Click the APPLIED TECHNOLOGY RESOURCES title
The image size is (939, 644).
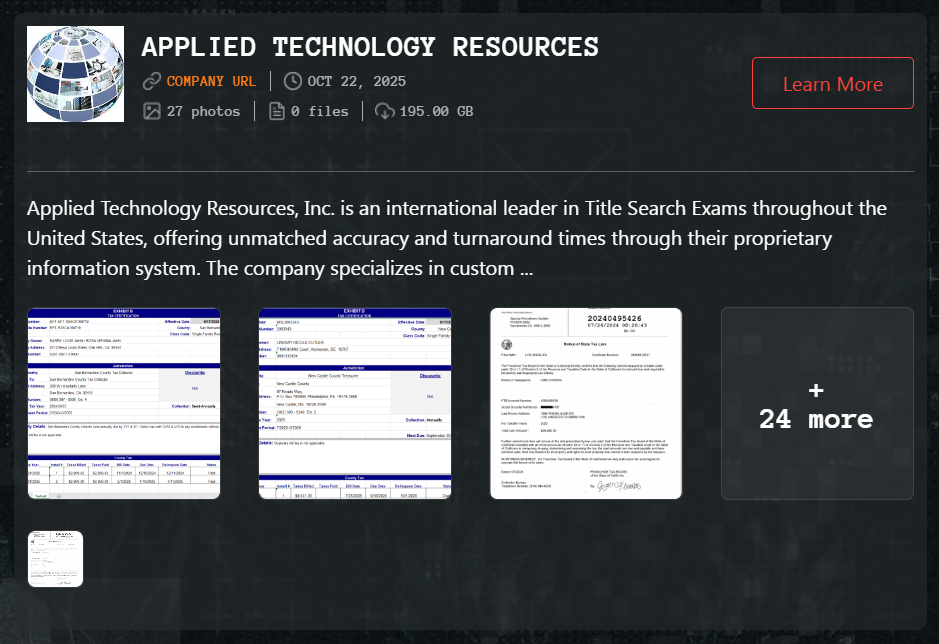pyautogui.click(x=370, y=46)
